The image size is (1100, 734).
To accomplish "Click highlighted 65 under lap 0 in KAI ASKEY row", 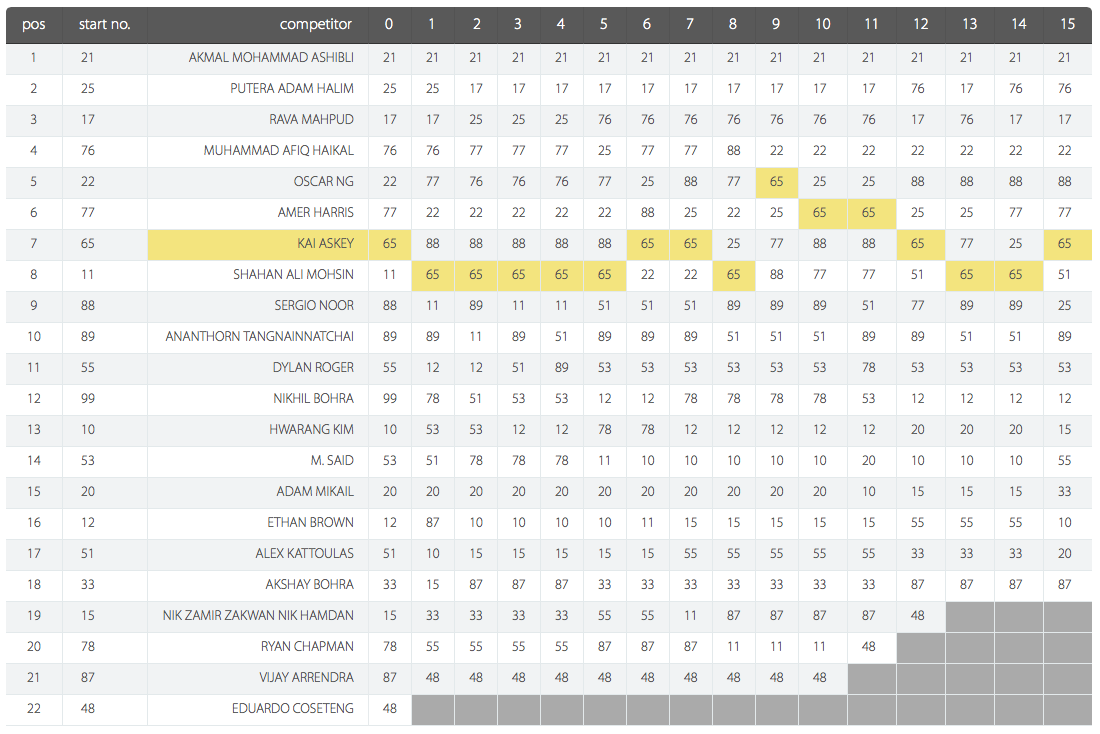I will click(389, 243).
